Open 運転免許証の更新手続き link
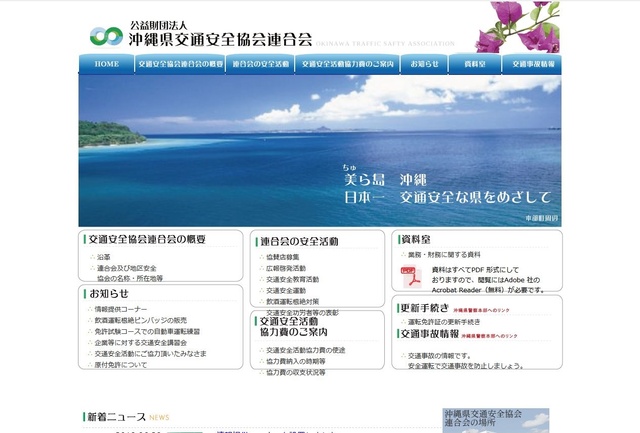640x433 pixels. pyautogui.click(x=444, y=322)
